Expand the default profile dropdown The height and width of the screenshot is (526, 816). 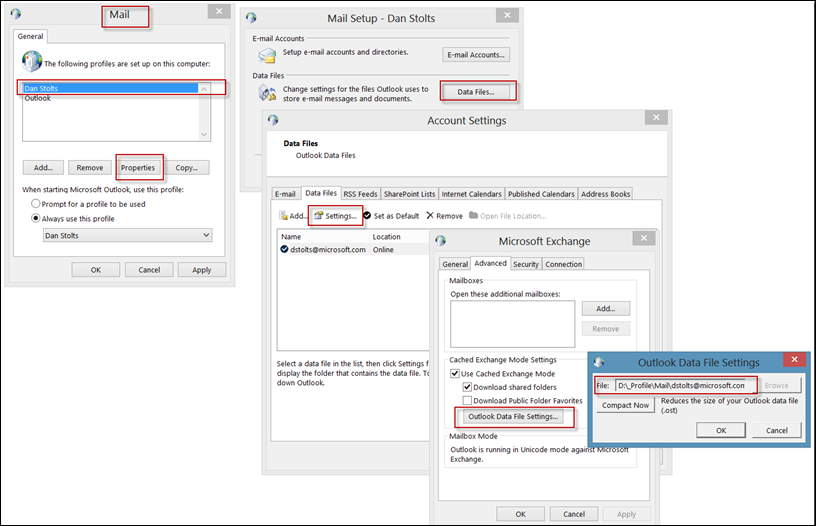pos(206,235)
